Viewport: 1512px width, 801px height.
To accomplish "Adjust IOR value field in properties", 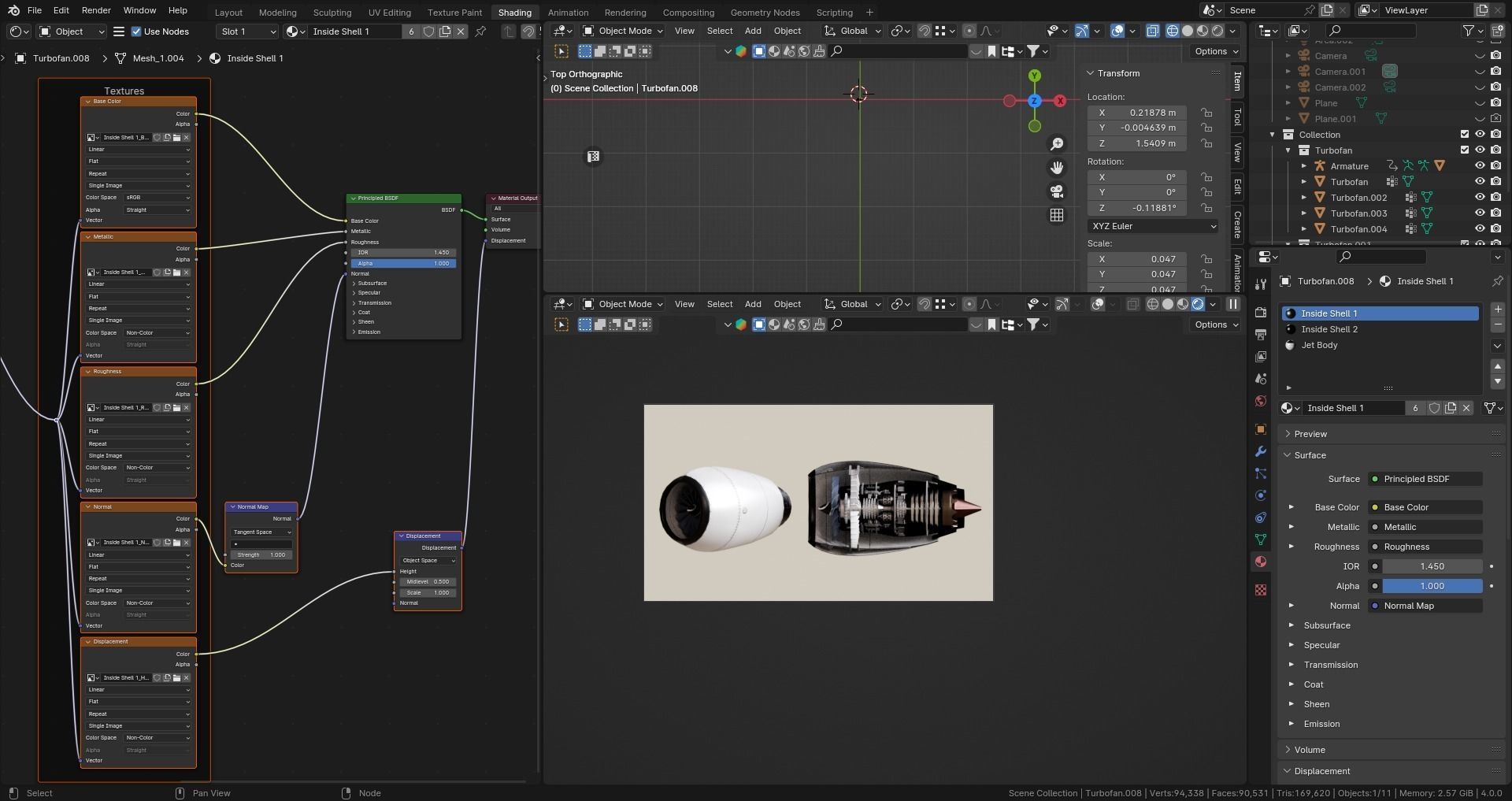I will pos(1432,566).
